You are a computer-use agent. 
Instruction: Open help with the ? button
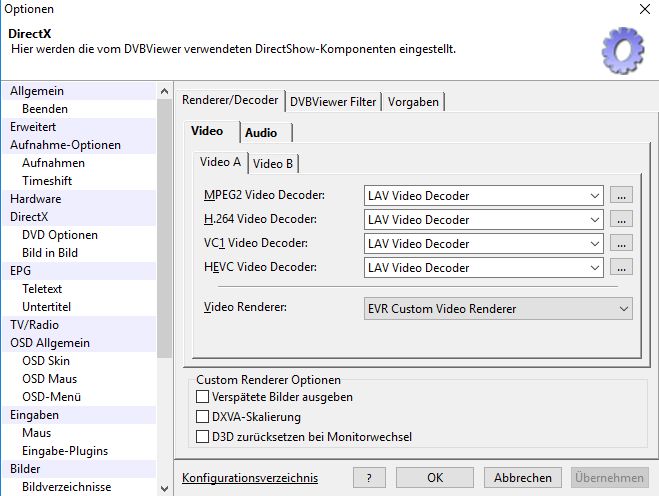point(369,478)
